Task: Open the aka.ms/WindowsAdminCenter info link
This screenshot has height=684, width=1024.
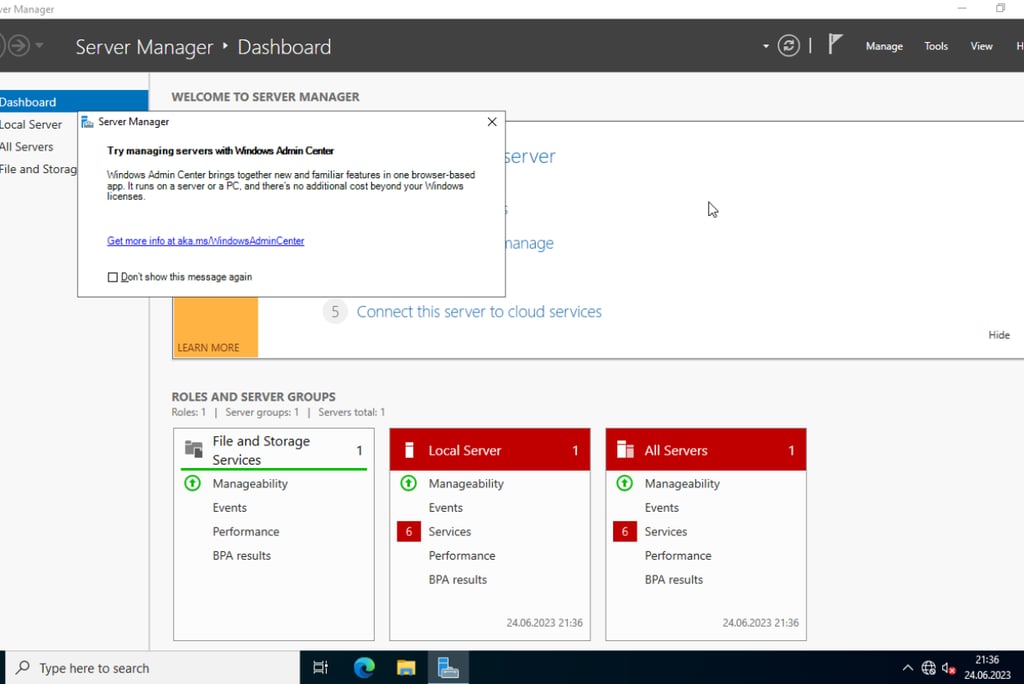Action: (x=205, y=241)
